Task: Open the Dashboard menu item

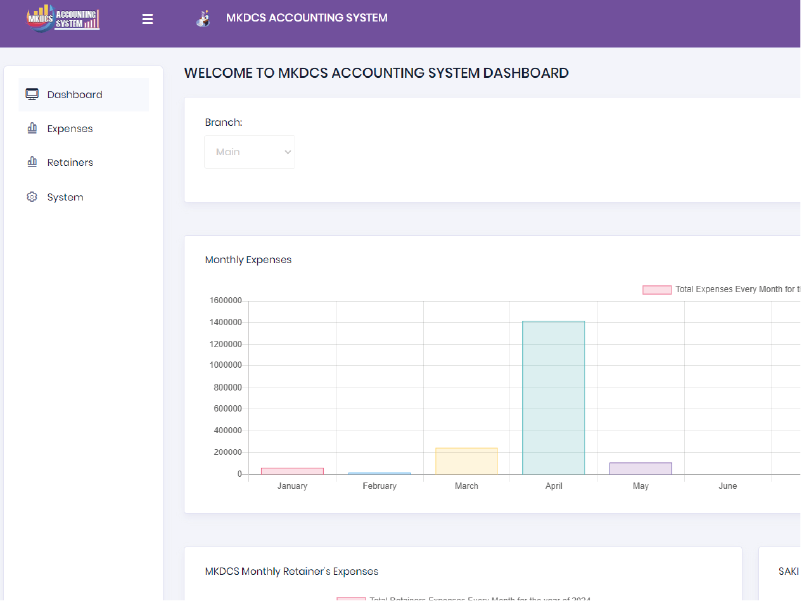Action: (x=84, y=95)
